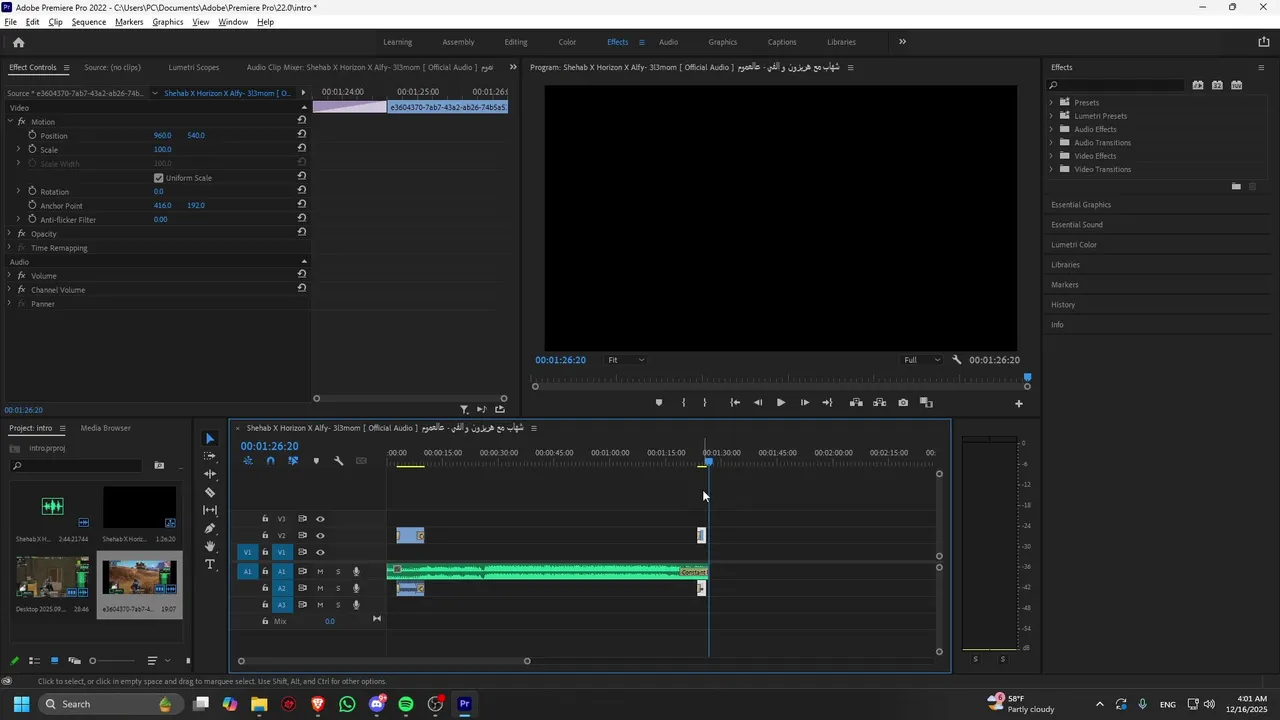1280x720 pixels.
Task: Toggle Position animation stopwatch
Action: pos(32,135)
